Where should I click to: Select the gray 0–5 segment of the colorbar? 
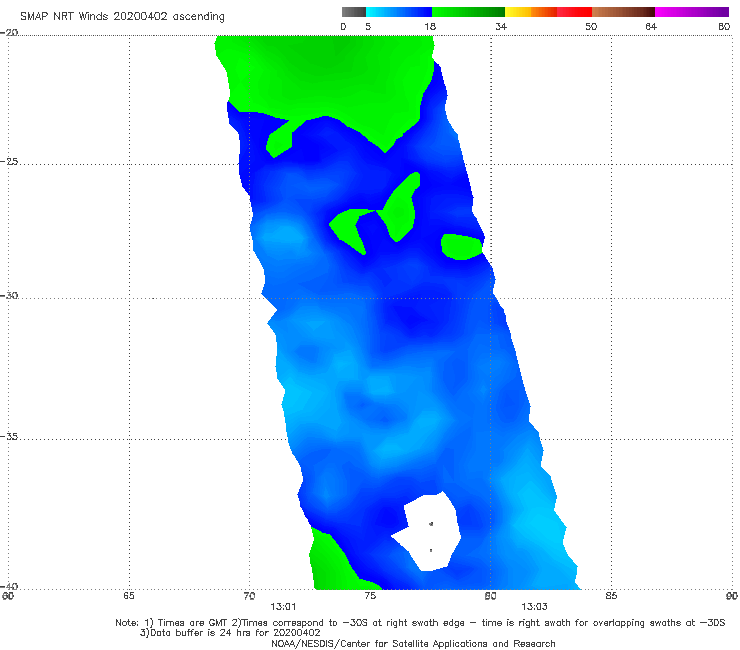click(x=354, y=12)
